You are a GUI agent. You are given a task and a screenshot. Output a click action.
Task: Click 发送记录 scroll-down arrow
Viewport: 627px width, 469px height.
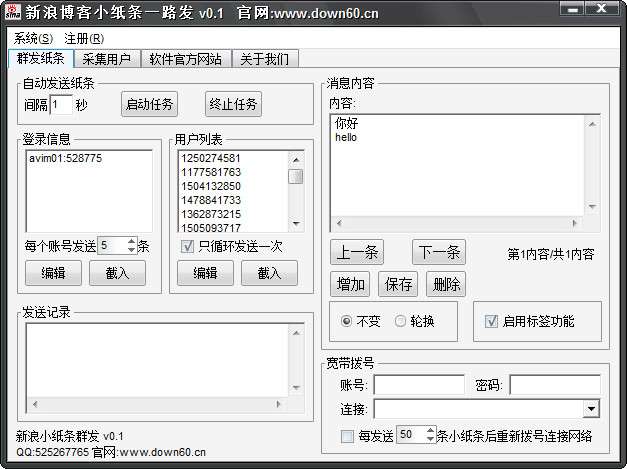tap(296, 387)
